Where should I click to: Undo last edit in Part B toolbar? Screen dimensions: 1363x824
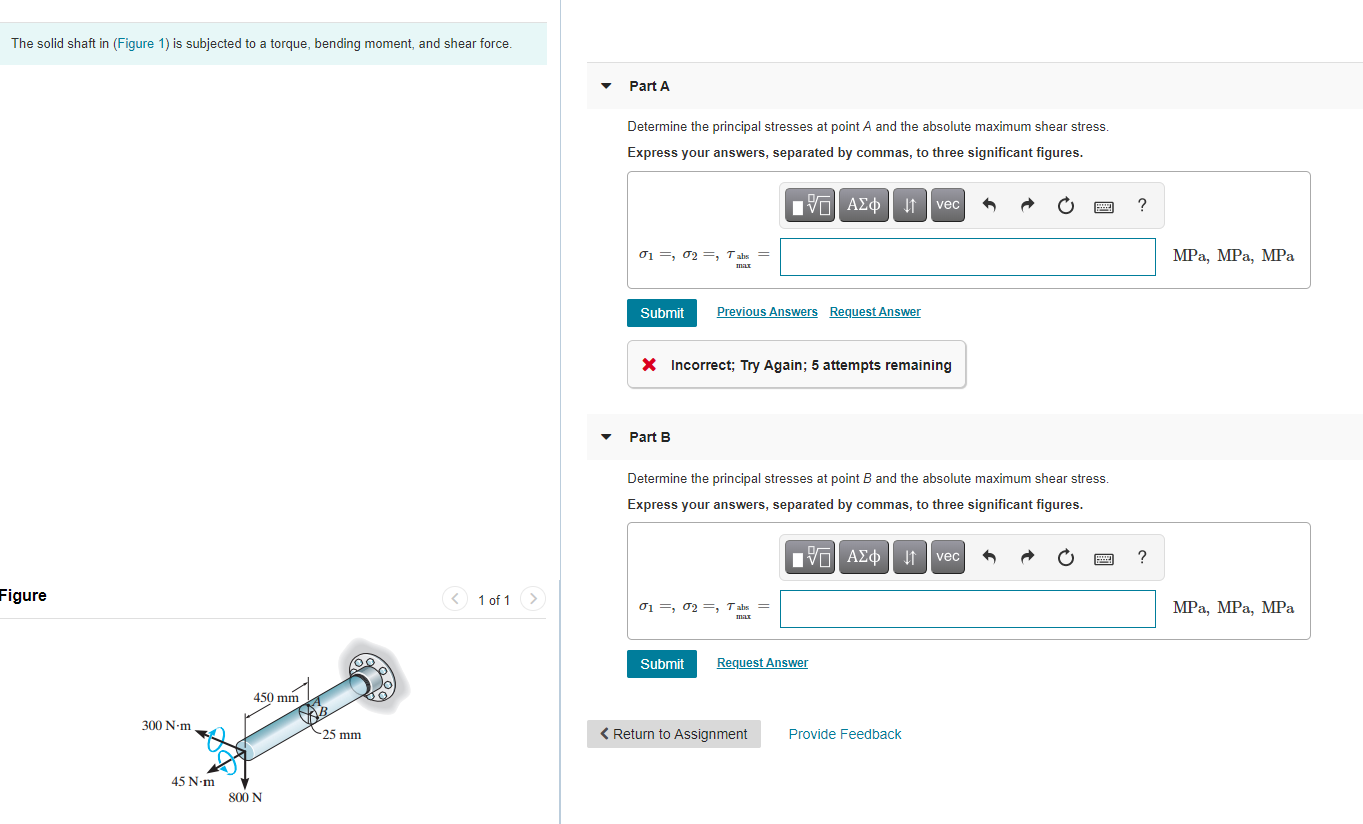click(x=989, y=558)
